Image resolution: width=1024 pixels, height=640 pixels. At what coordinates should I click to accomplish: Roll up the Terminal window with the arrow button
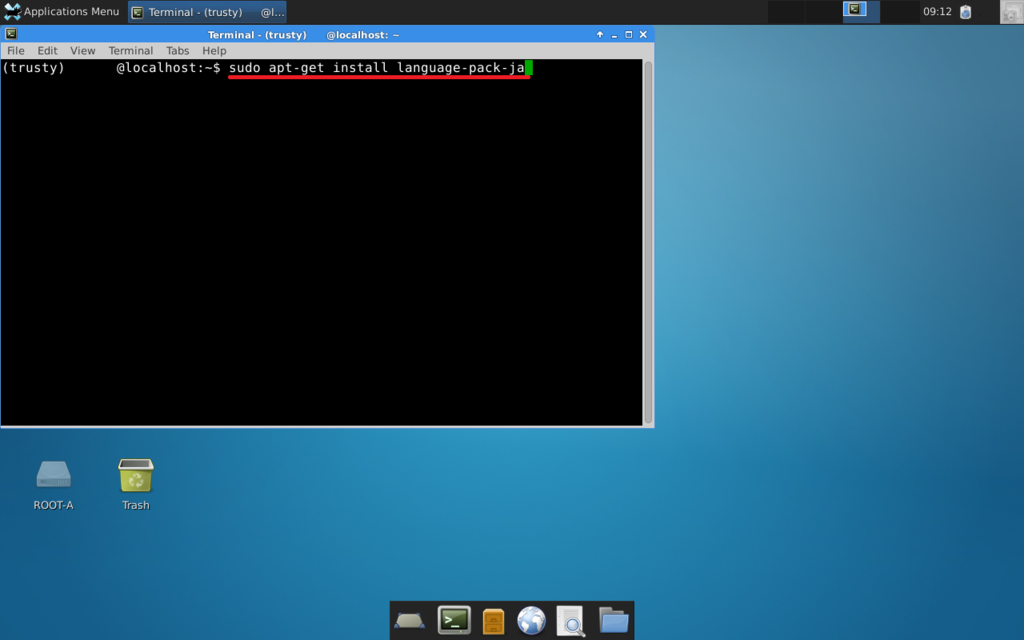pyautogui.click(x=600, y=35)
